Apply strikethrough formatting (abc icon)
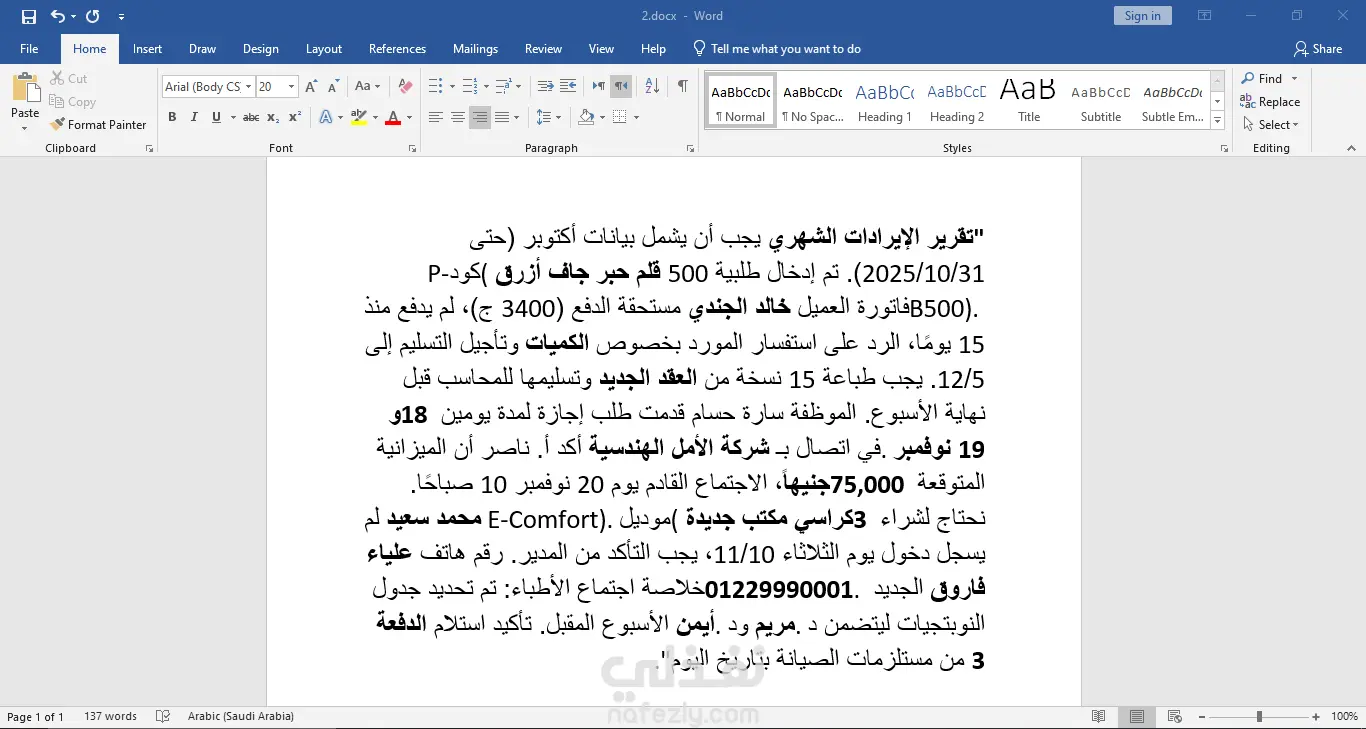The height and width of the screenshot is (729, 1366). click(251, 117)
